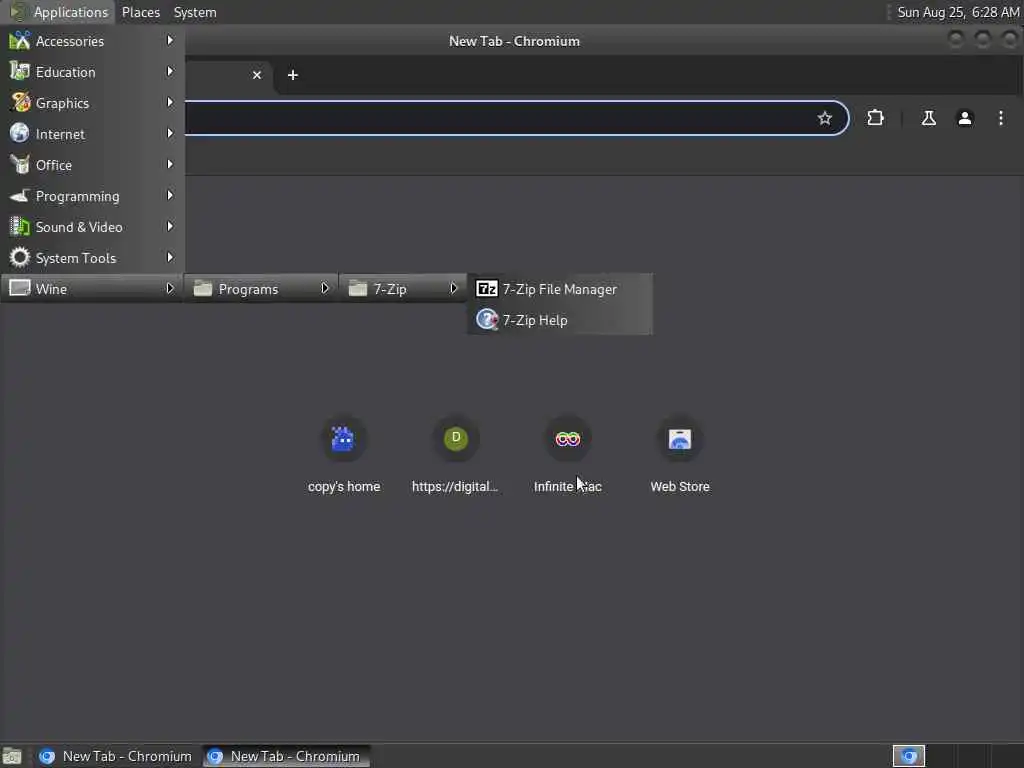The width and height of the screenshot is (1024, 768).
Task: Open the profile avatar icon
Action: 965,118
